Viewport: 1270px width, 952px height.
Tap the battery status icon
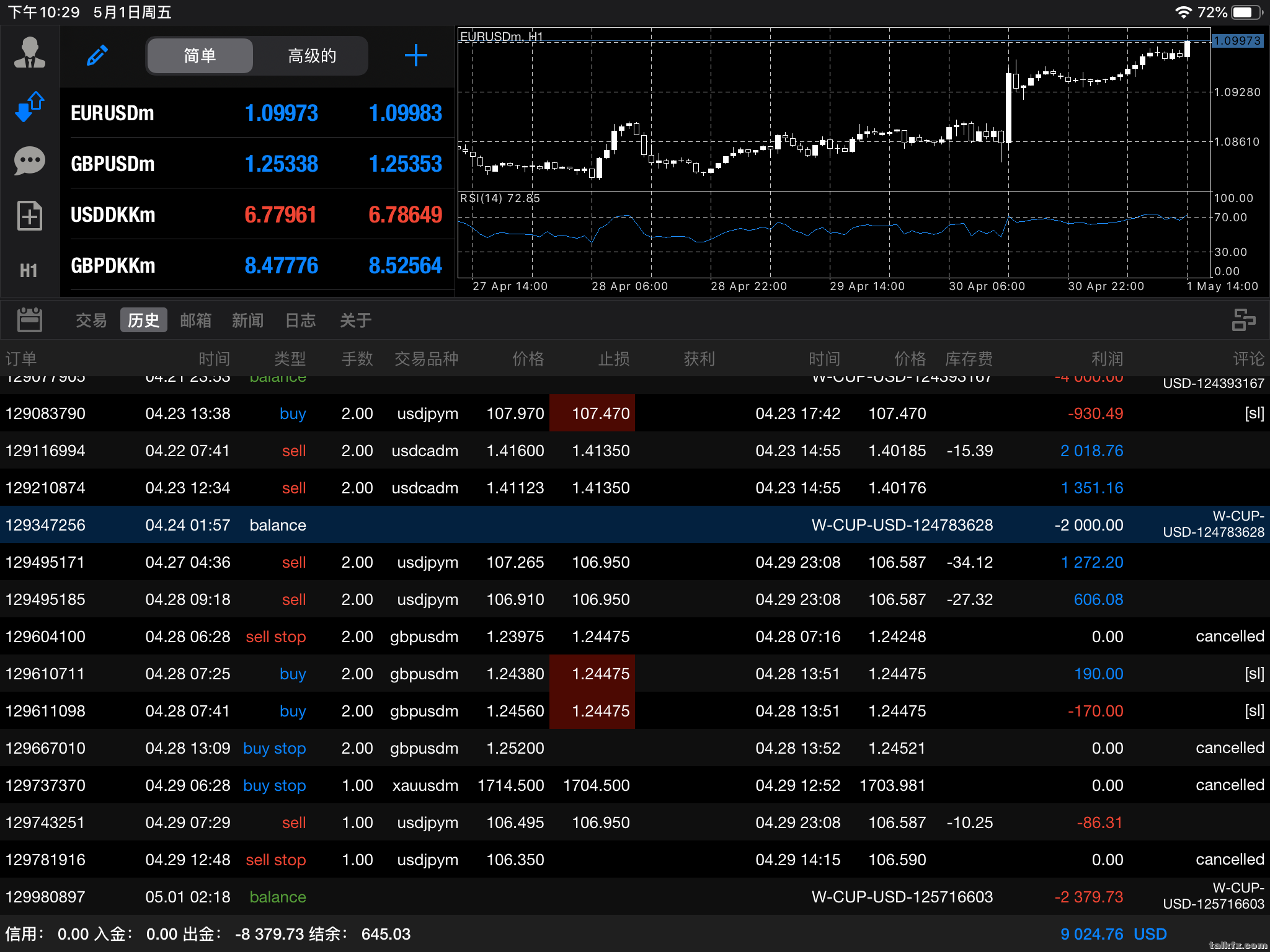[1246, 12]
